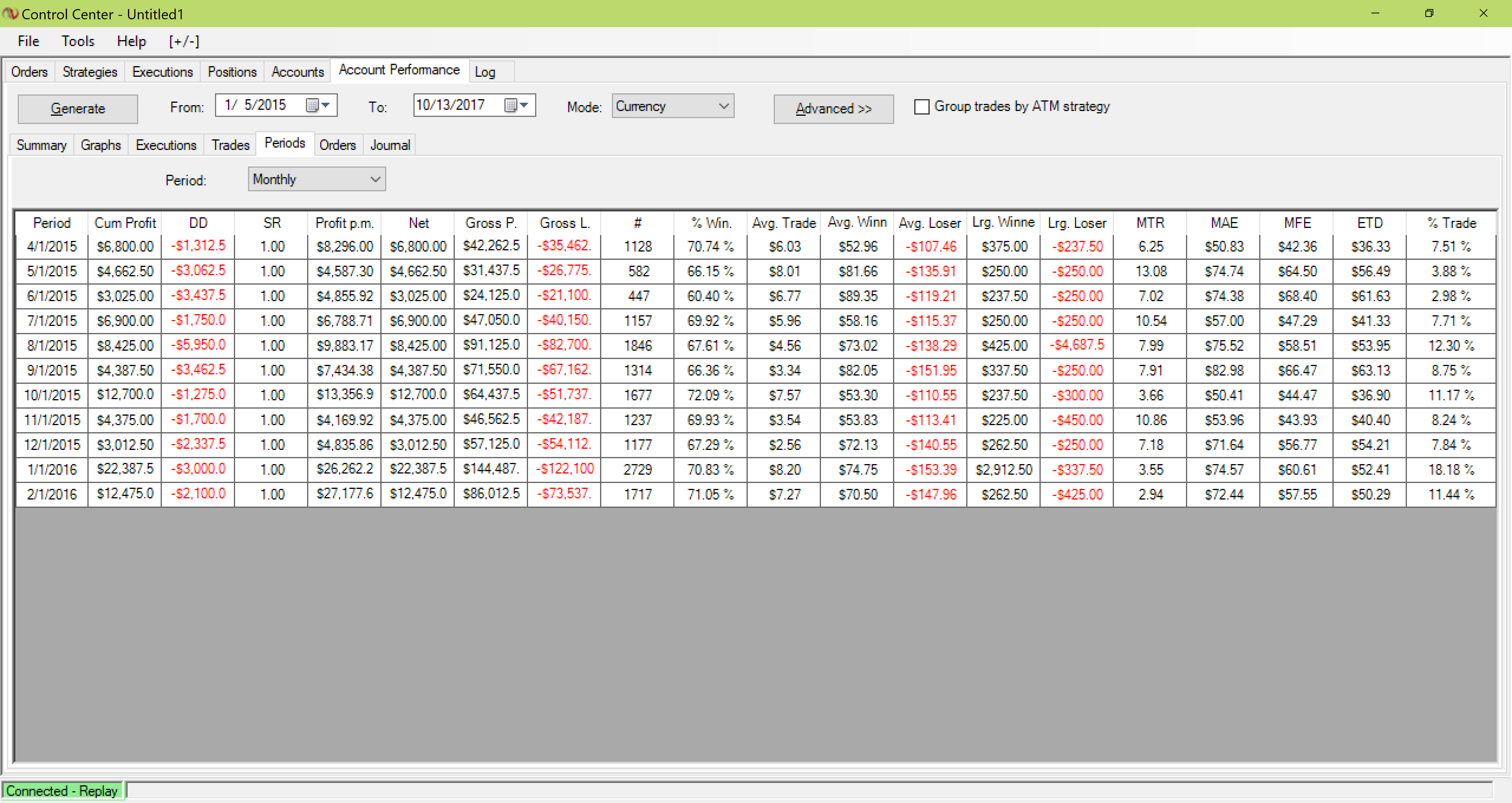Click the ETD column header
The height and width of the screenshot is (803, 1512).
click(1370, 223)
